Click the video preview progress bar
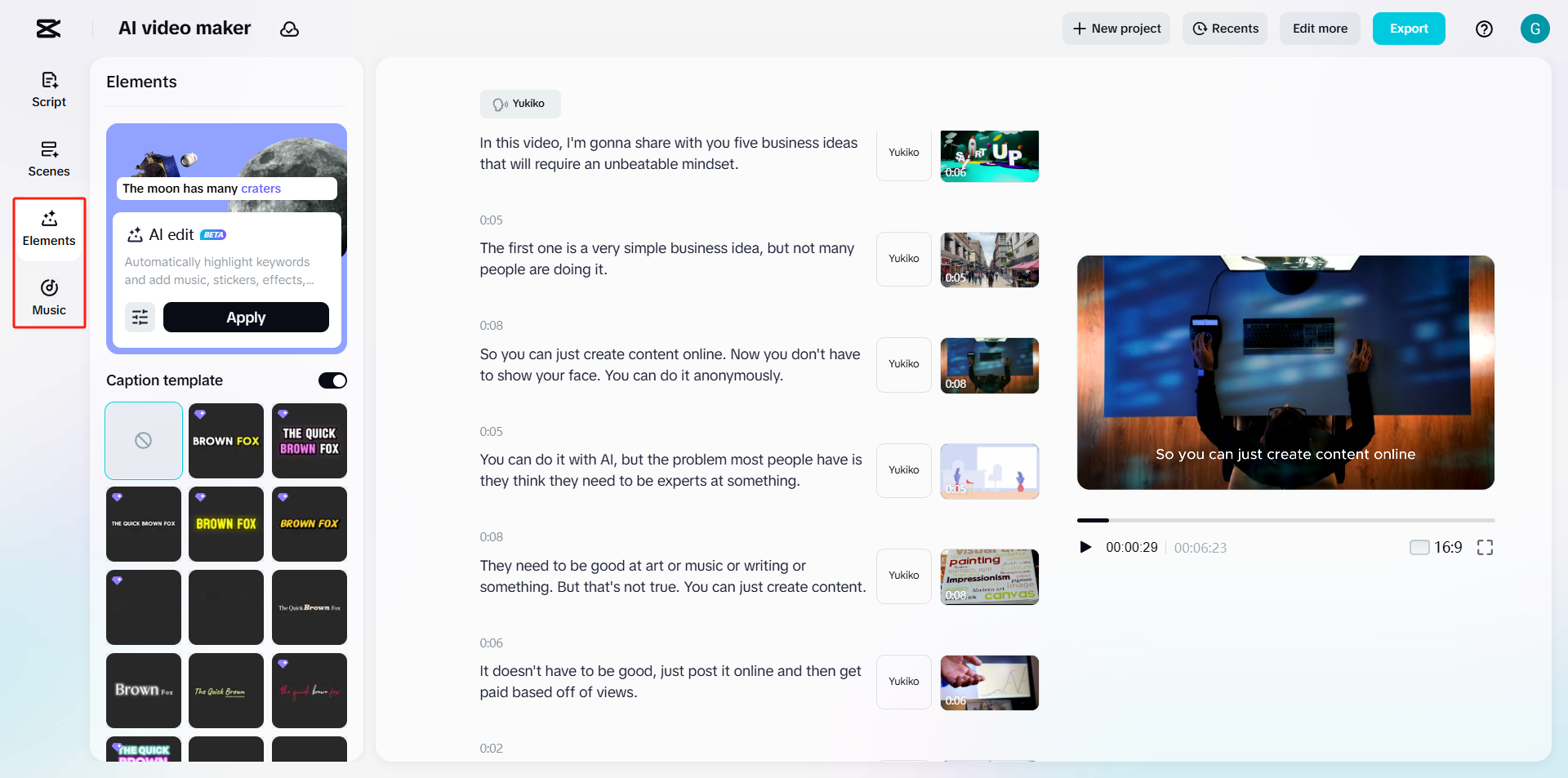Image resolution: width=1568 pixels, height=778 pixels. click(x=1285, y=520)
